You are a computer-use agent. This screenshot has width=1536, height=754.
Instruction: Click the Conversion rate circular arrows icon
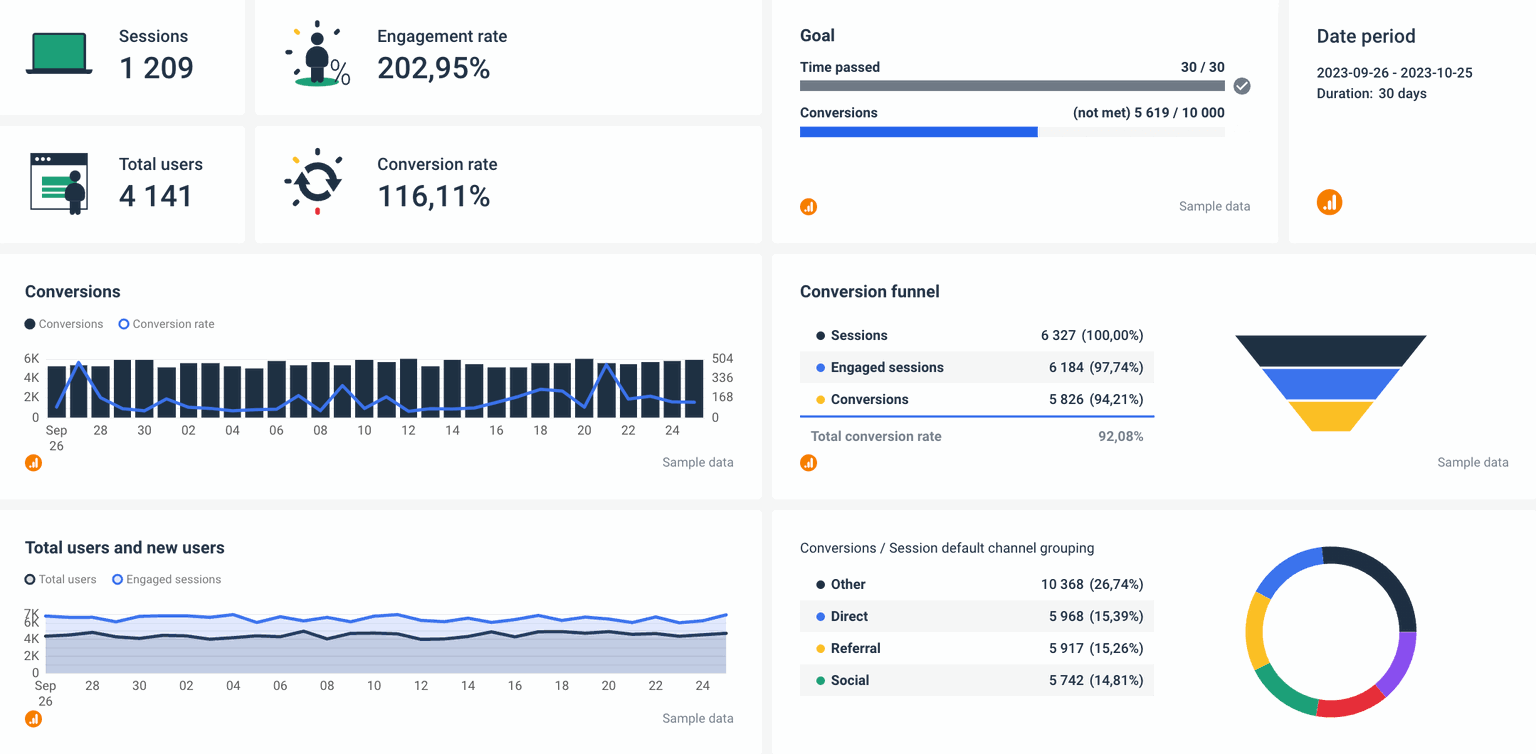(318, 181)
